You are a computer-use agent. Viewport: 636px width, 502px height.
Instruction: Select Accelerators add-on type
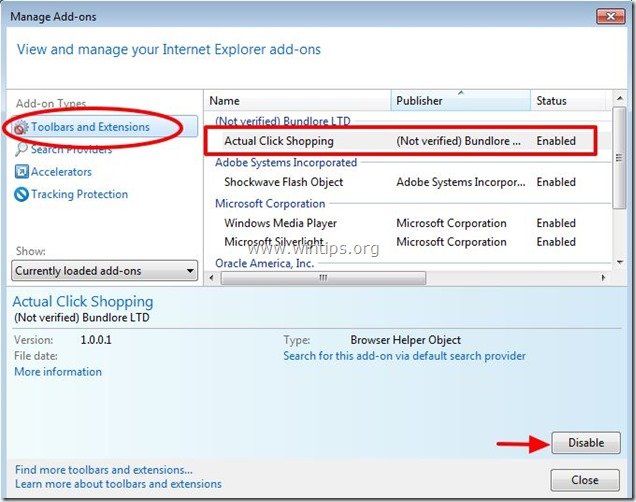pyautogui.click(x=61, y=172)
